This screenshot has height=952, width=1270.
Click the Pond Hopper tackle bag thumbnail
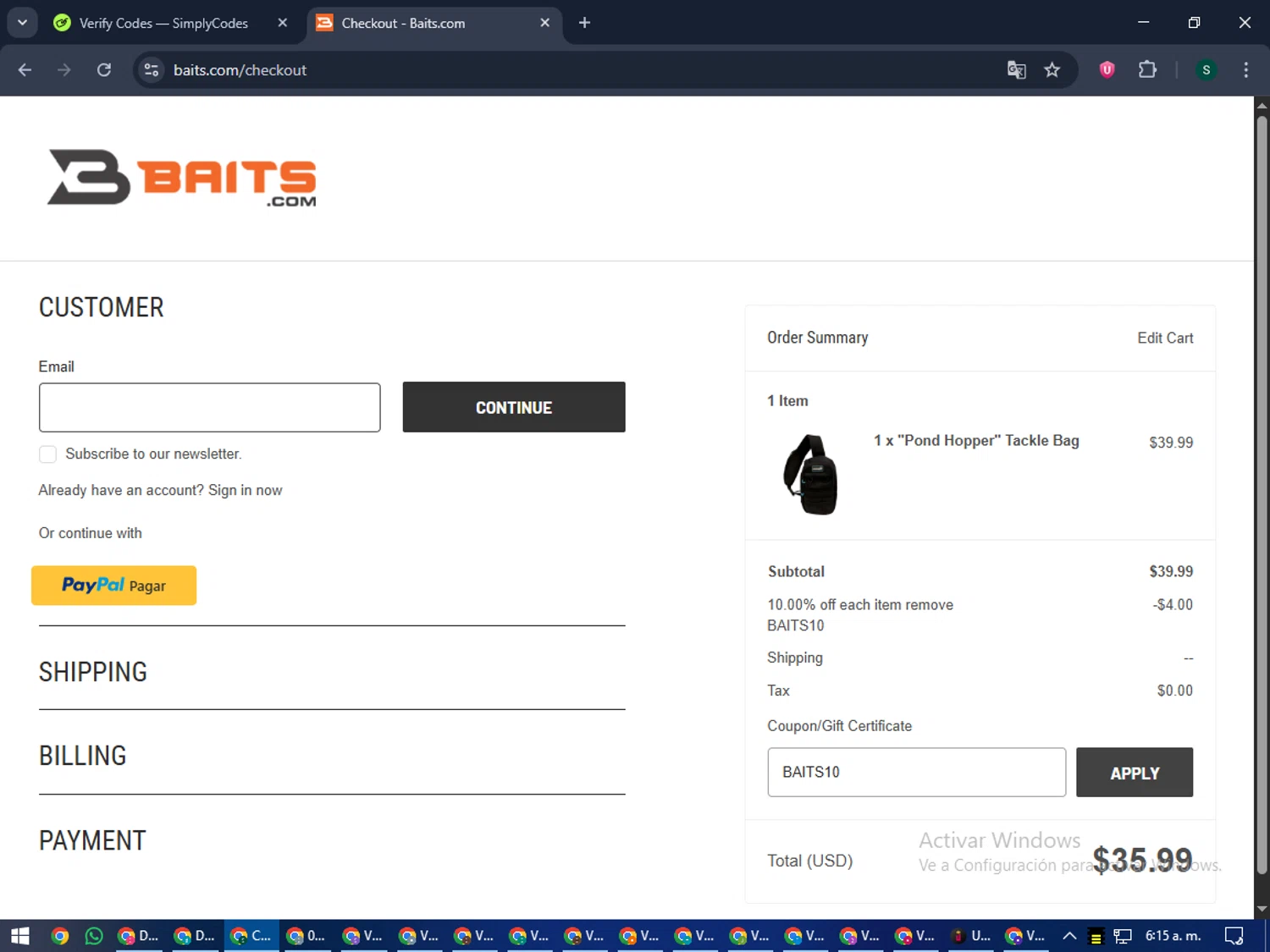tap(810, 475)
